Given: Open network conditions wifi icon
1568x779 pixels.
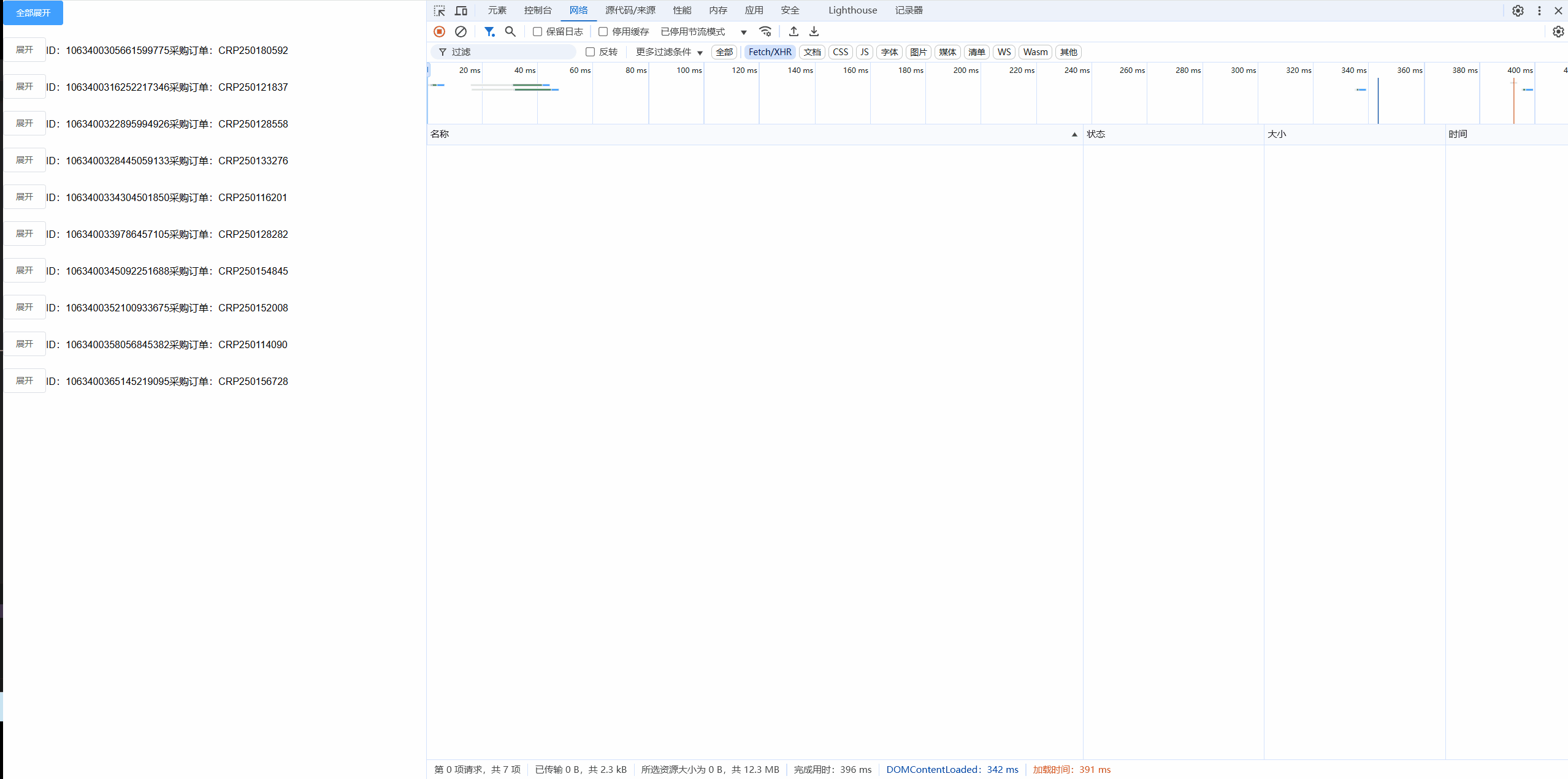Looking at the screenshot, I should point(765,31).
